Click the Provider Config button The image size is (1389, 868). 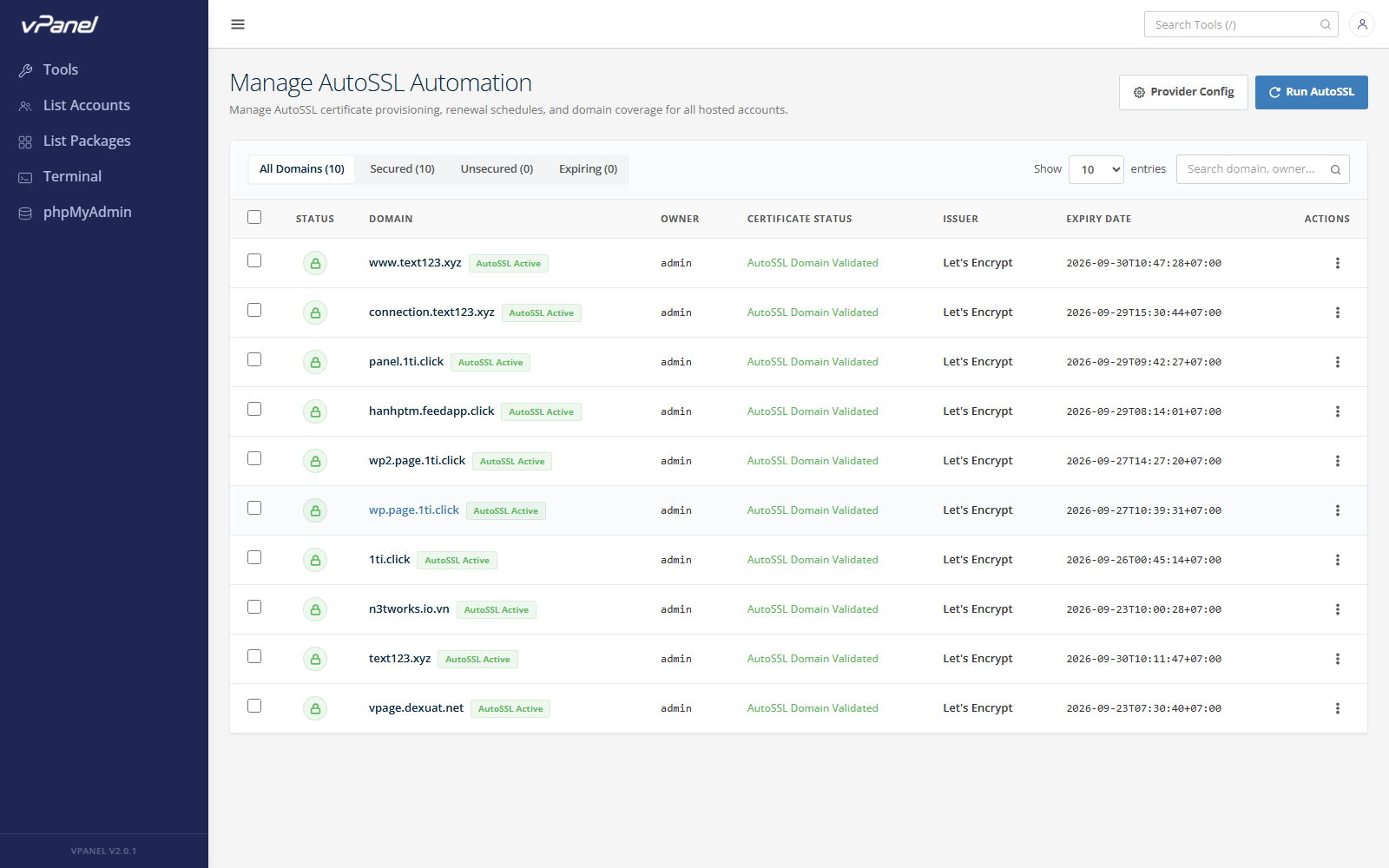click(x=1183, y=92)
